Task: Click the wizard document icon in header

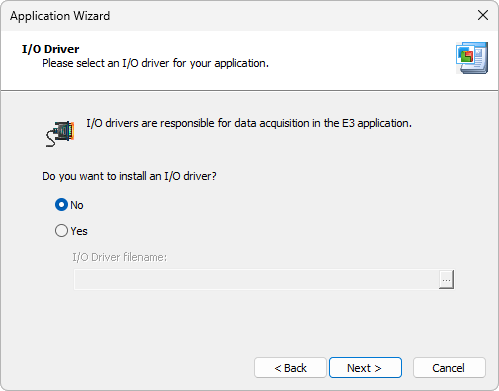Action: point(472,58)
